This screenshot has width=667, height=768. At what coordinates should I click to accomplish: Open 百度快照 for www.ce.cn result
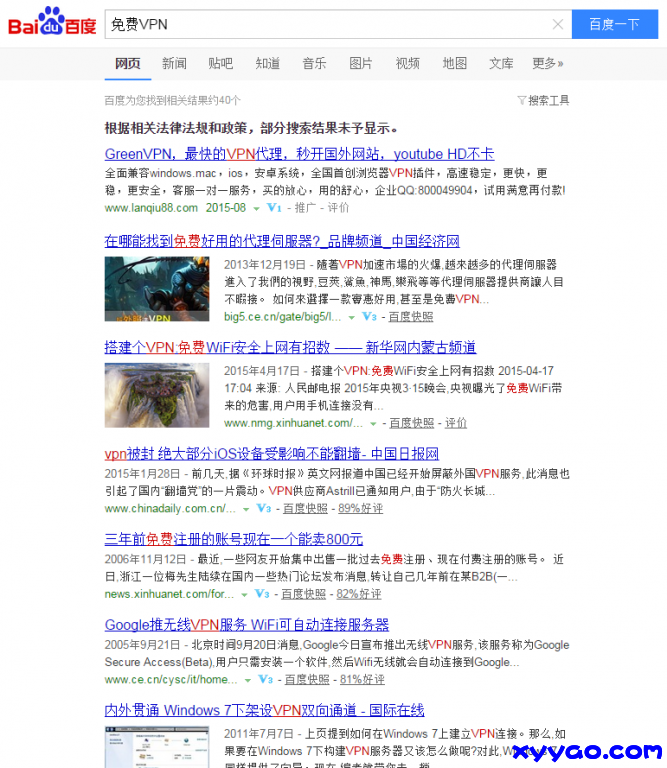pyautogui.click(x=308, y=680)
